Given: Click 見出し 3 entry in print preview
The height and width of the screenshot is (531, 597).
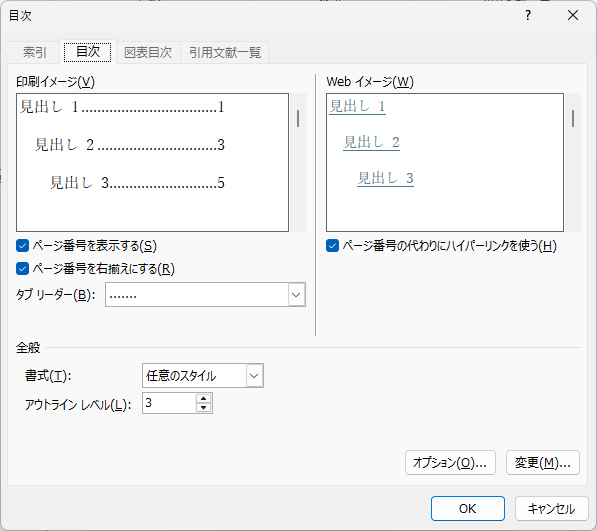Looking at the screenshot, I should [x=137, y=183].
